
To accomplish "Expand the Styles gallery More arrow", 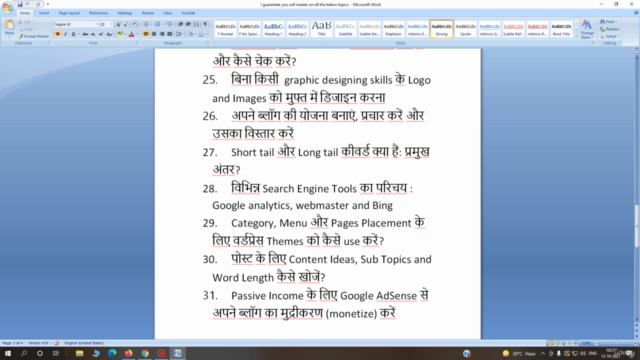I will click(576, 36).
